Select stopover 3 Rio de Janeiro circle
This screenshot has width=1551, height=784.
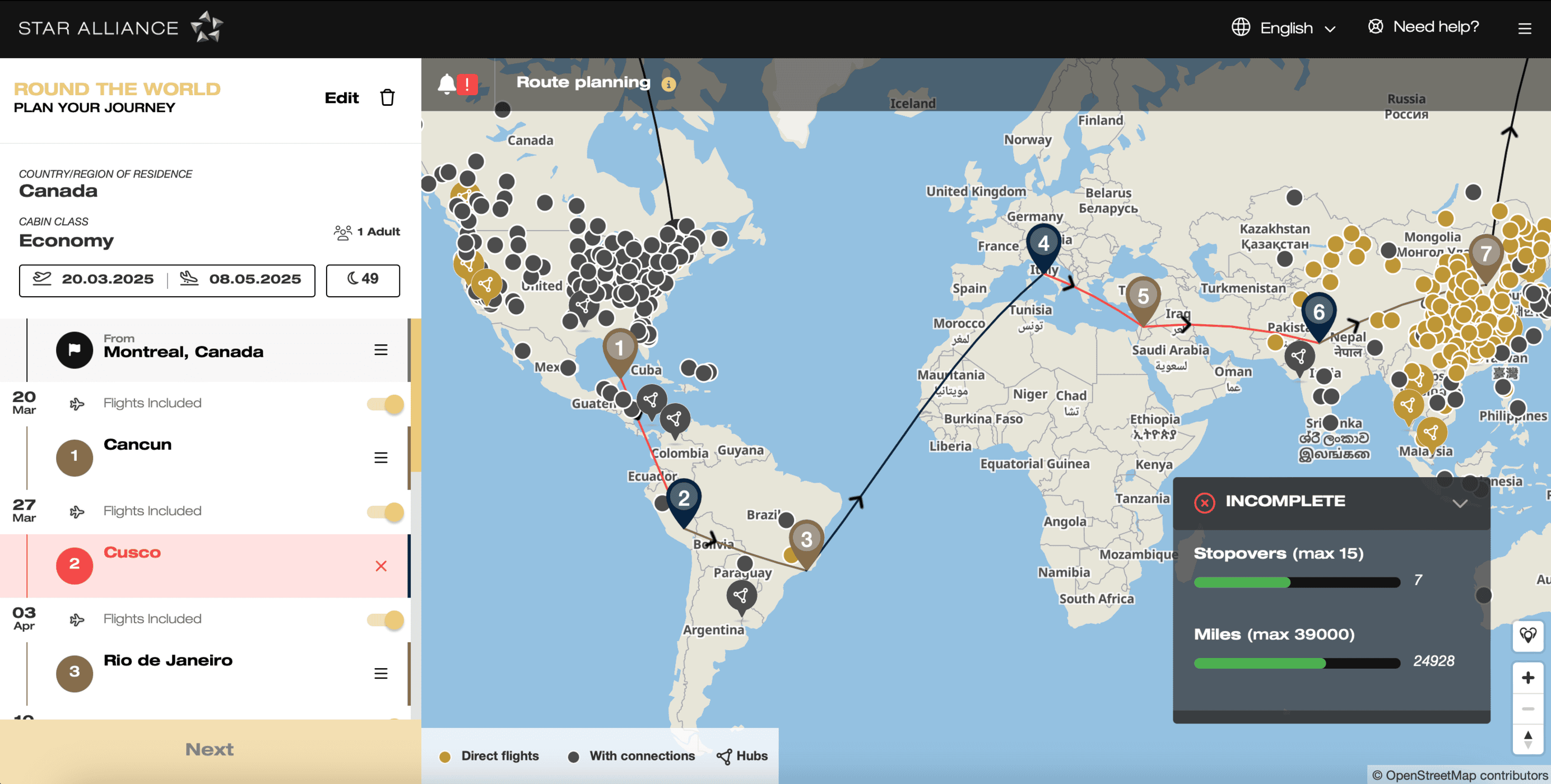tap(75, 673)
